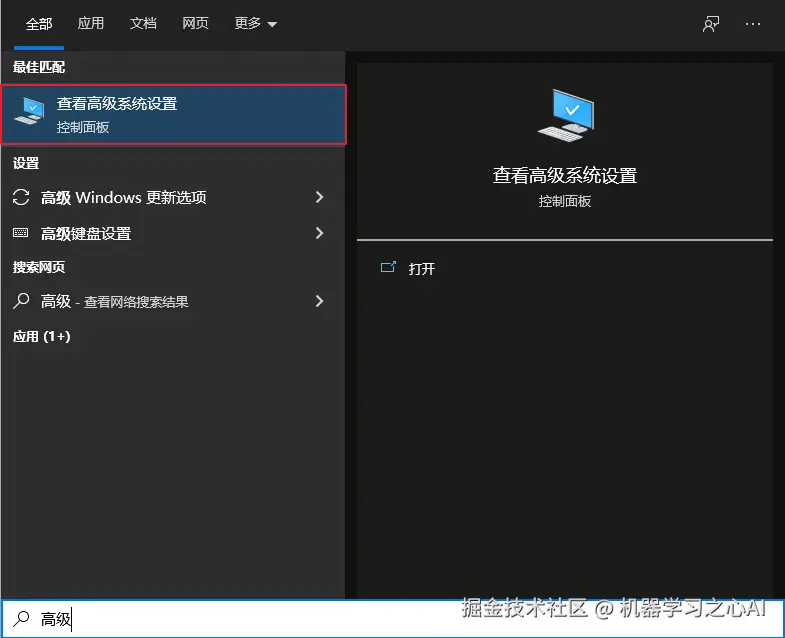
Task: Click the refresh icon for Windows 更新选项
Action: (x=21, y=197)
